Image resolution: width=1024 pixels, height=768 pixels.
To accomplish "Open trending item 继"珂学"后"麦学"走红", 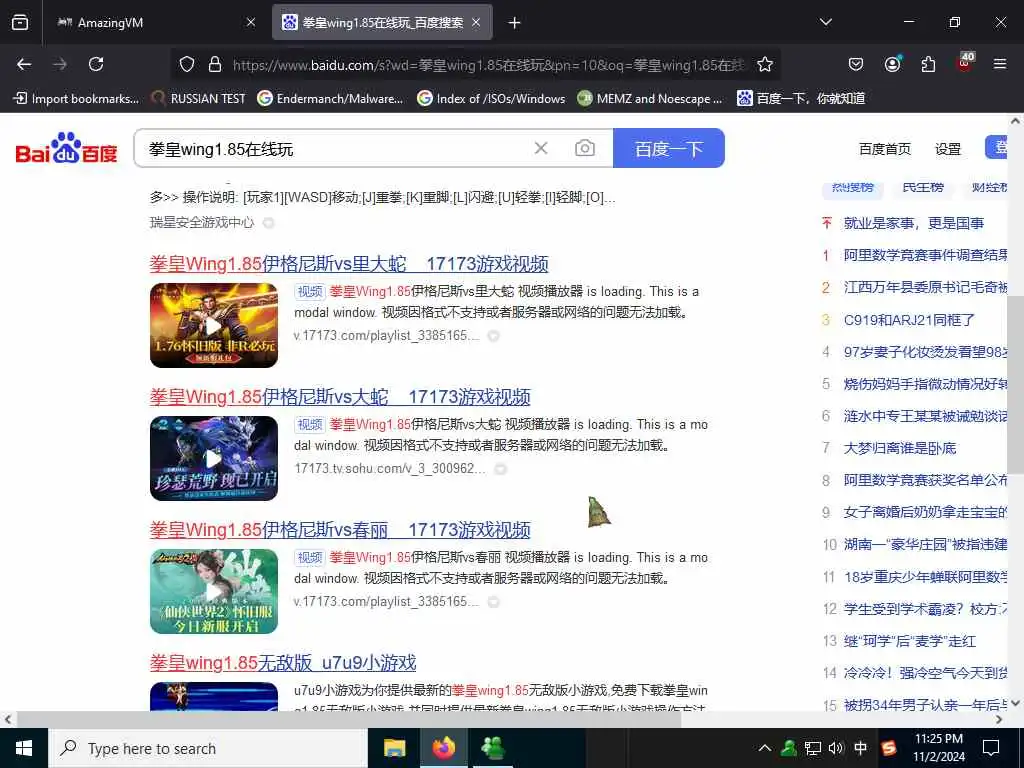I will coord(910,641).
